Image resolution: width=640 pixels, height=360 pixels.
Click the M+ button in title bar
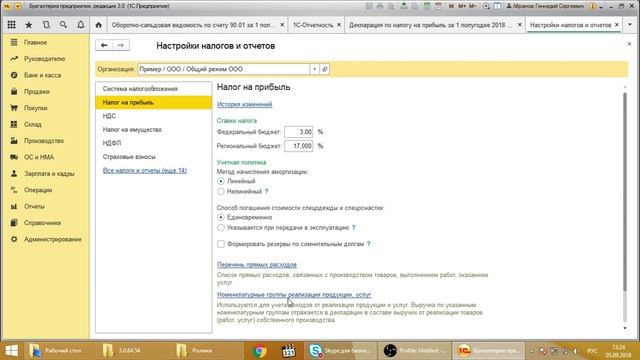[x=462, y=6]
